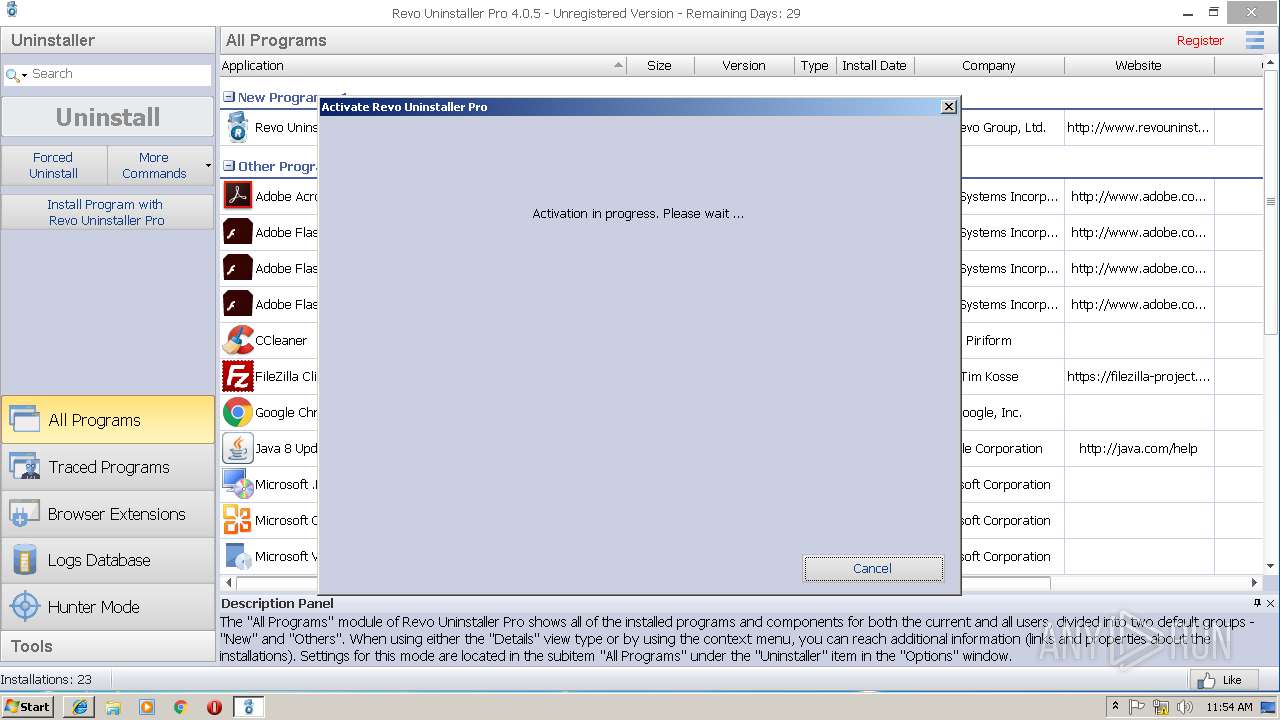
Task: Sort by the Company column
Action: [x=989, y=65]
